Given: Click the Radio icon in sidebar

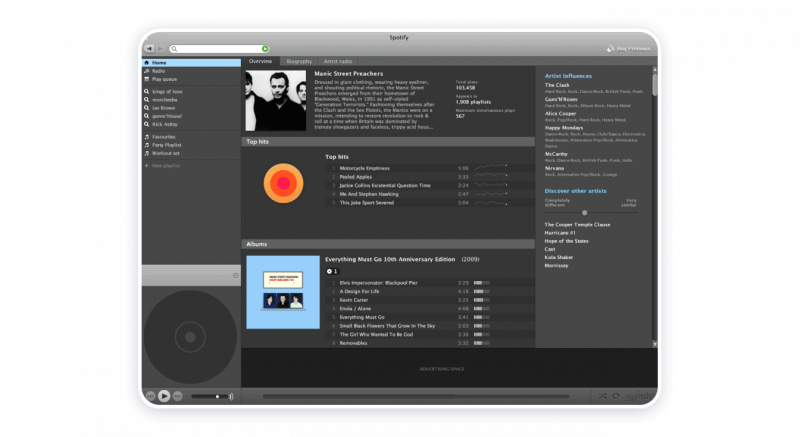Looking at the screenshot, I should click(147, 71).
